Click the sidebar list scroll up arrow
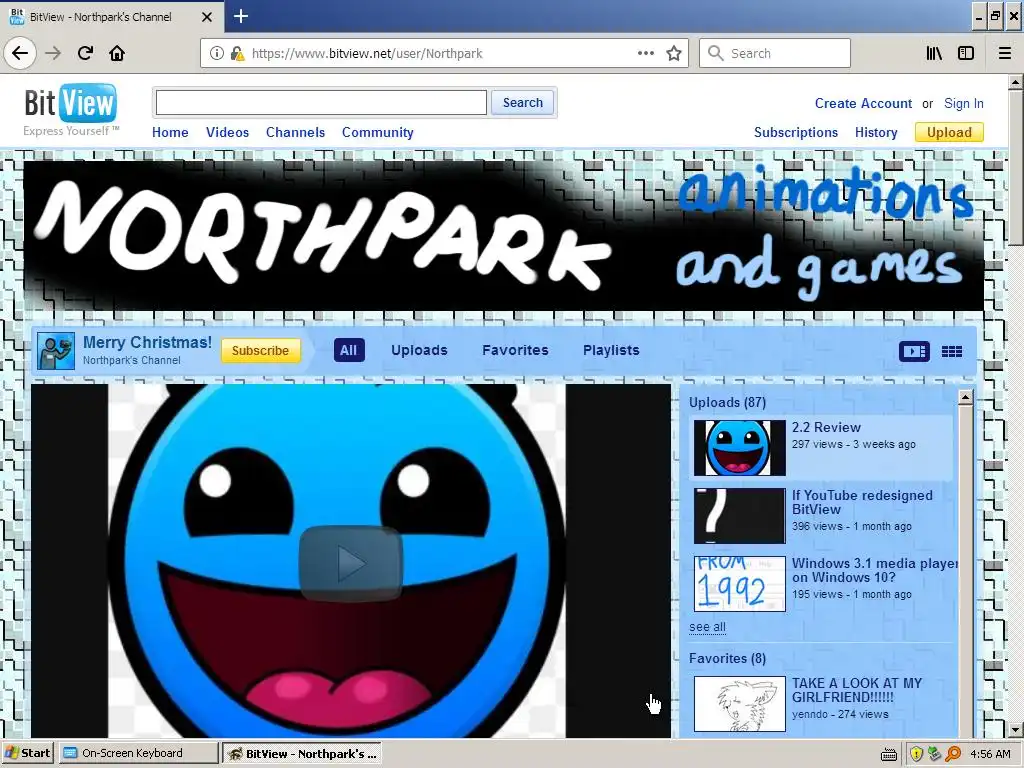 click(x=966, y=396)
